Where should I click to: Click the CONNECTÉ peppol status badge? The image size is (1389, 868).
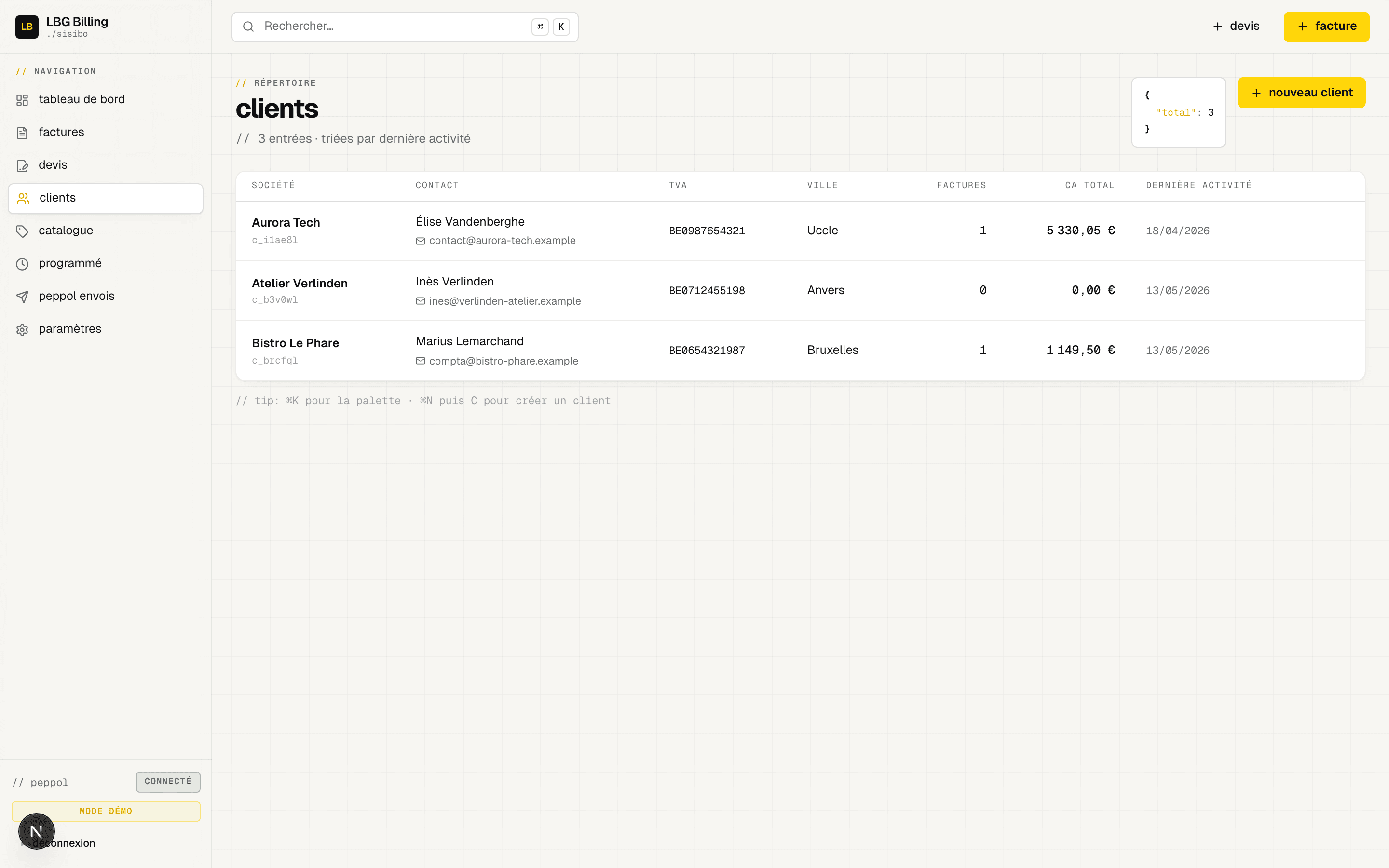point(168,781)
